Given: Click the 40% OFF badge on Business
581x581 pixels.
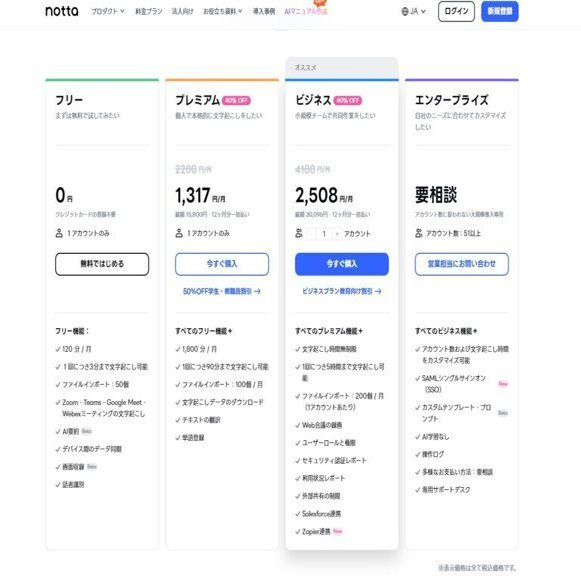Looking at the screenshot, I should tap(348, 100).
